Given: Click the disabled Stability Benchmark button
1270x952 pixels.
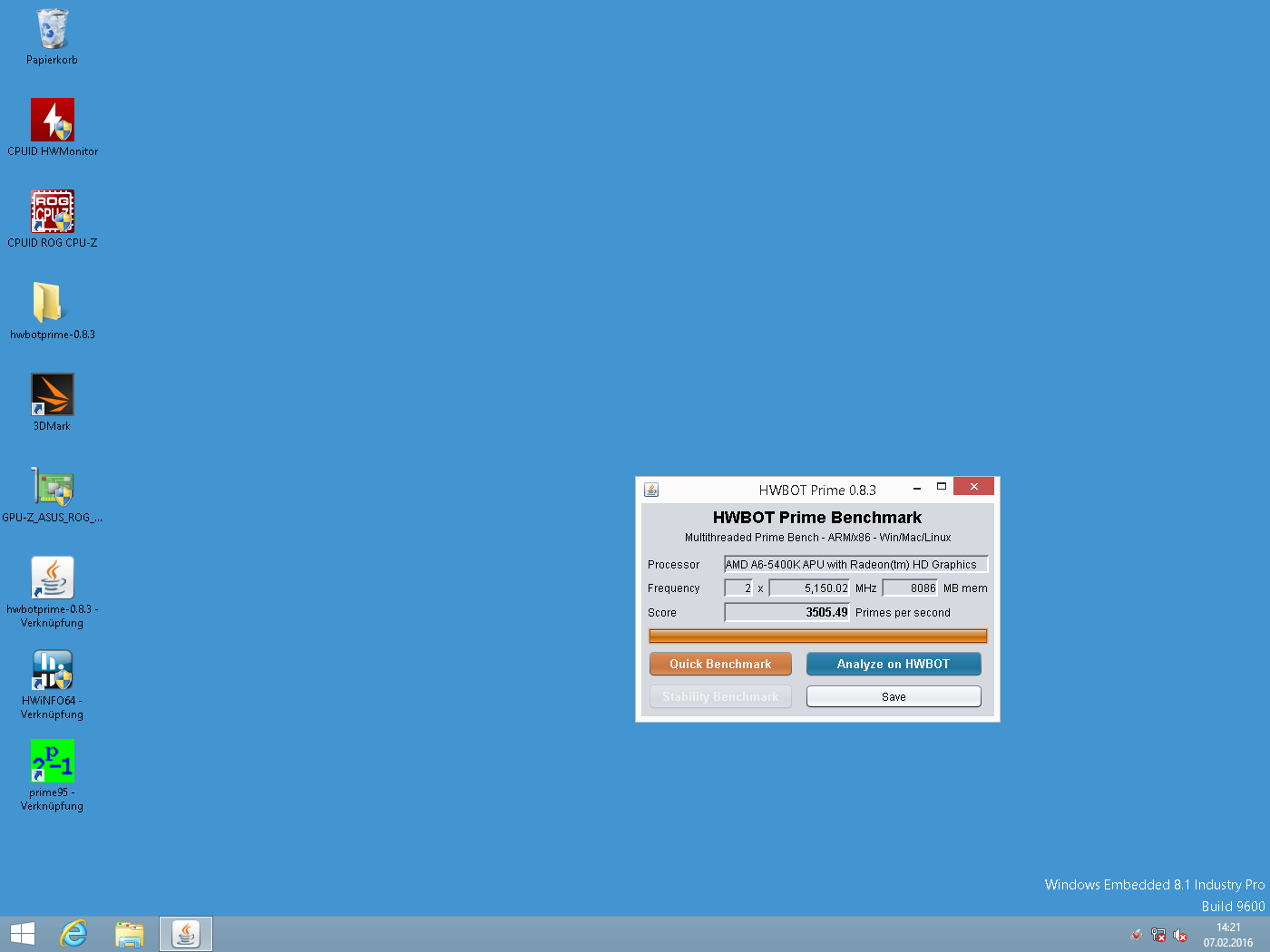Looking at the screenshot, I should pyautogui.click(x=720, y=696).
